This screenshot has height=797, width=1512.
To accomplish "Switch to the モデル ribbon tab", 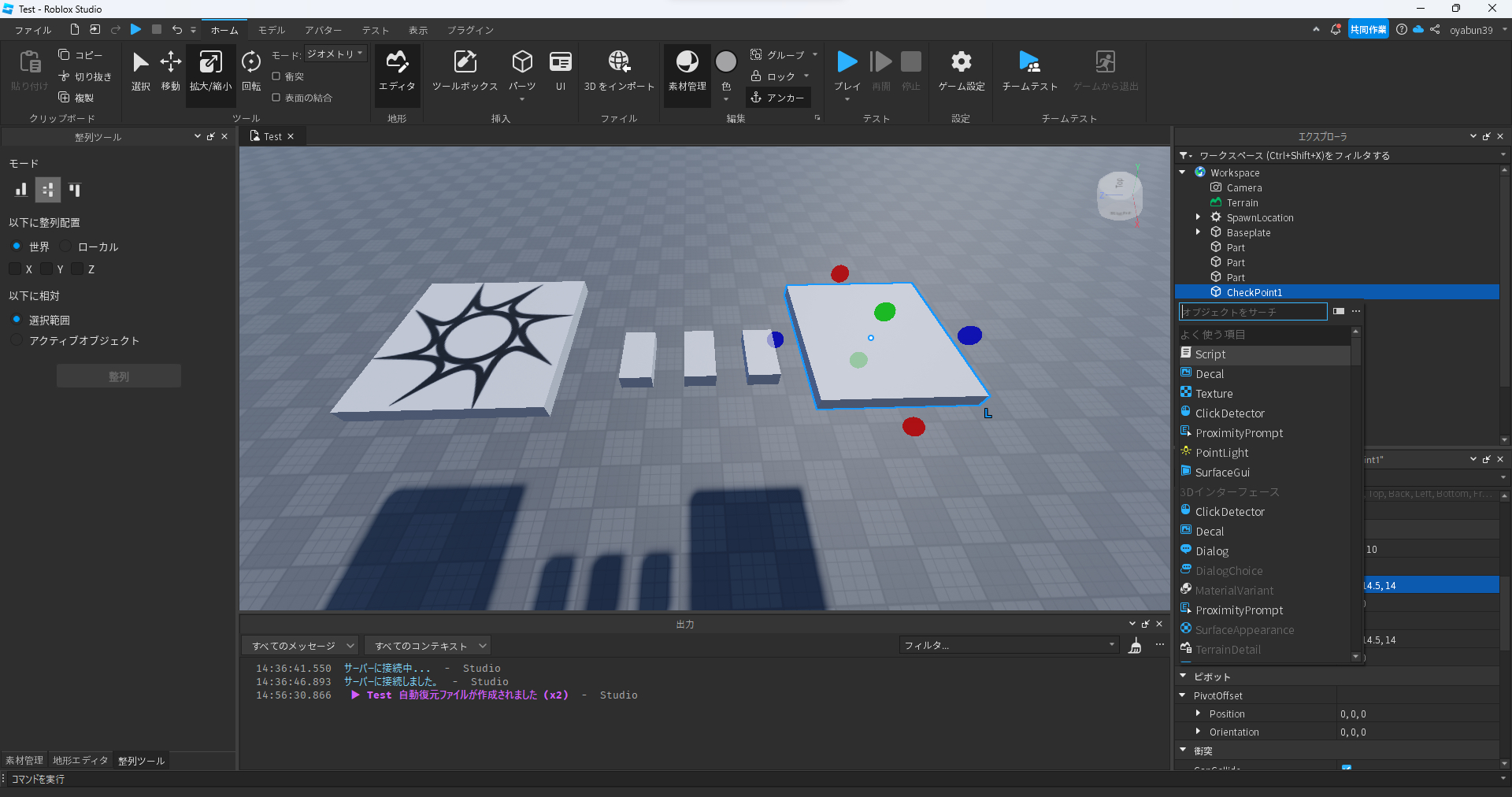I will [272, 30].
